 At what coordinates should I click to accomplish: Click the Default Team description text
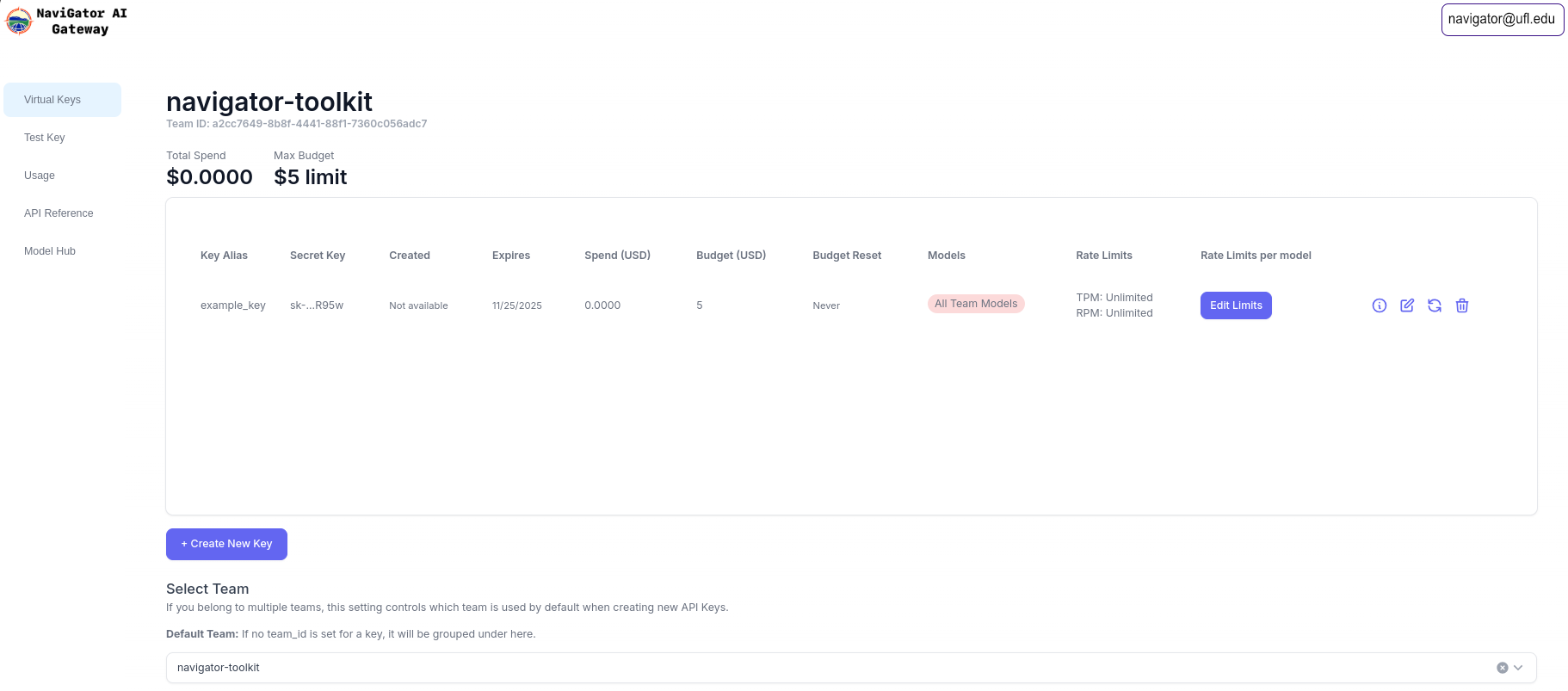pyautogui.click(x=351, y=634)
